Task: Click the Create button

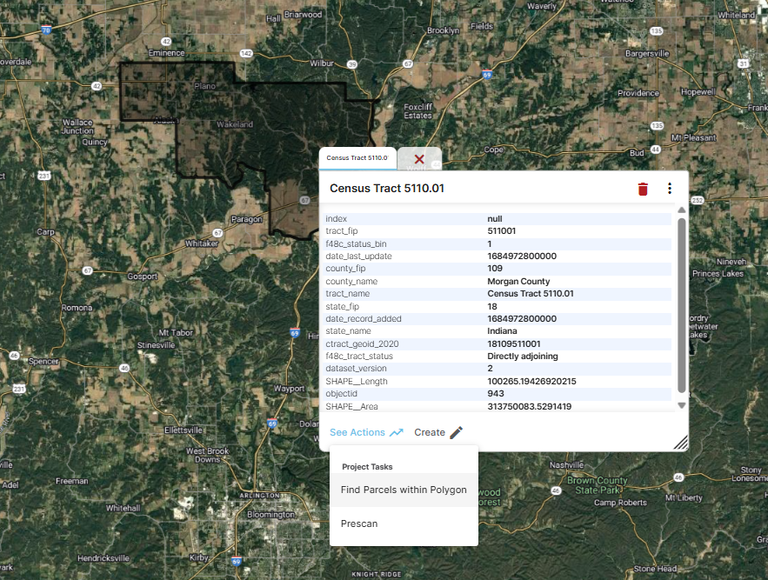Action: pos(438,433)
